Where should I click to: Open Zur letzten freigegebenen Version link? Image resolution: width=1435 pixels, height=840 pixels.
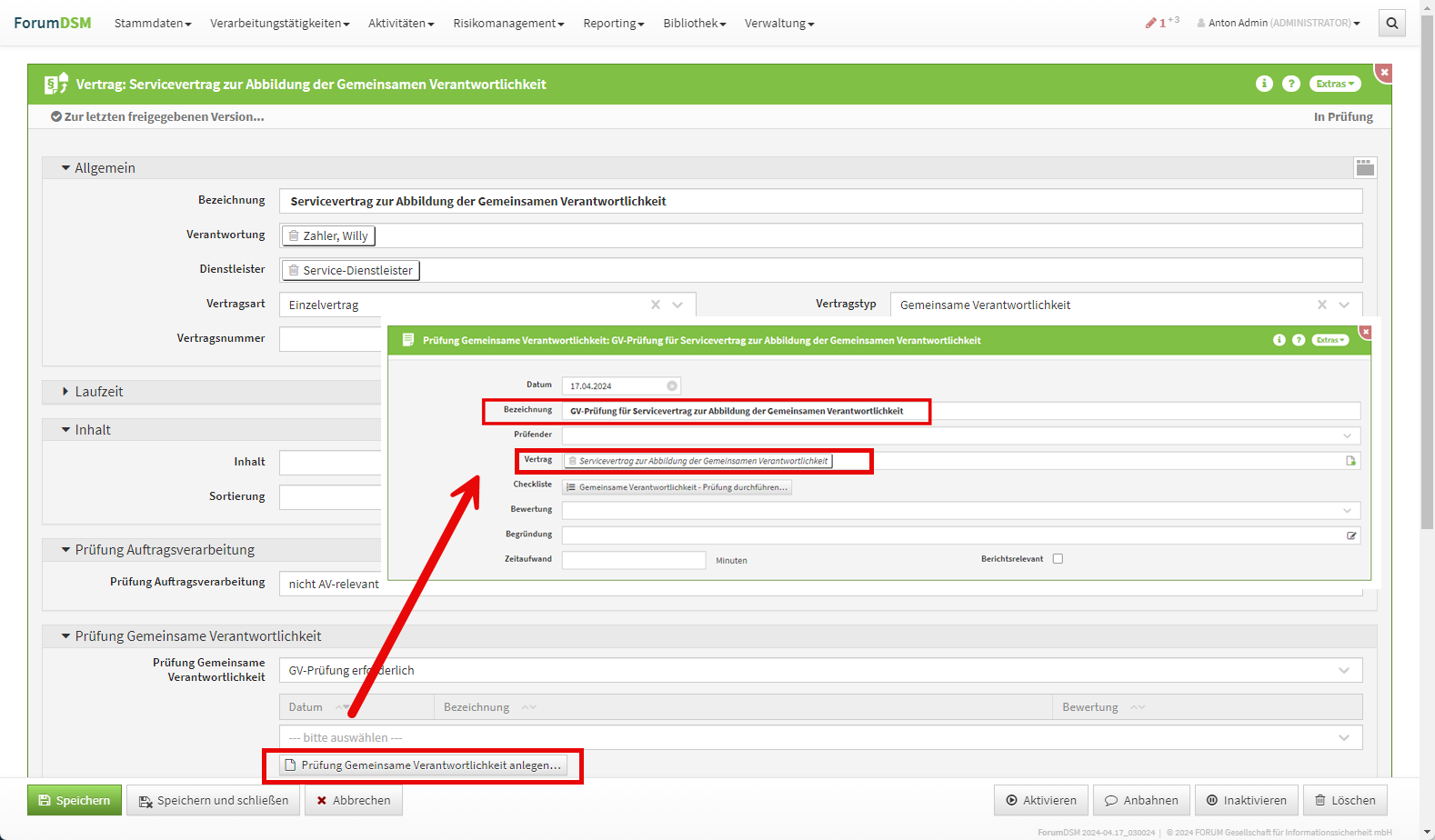pyautogui.click(x=157, y=116)
